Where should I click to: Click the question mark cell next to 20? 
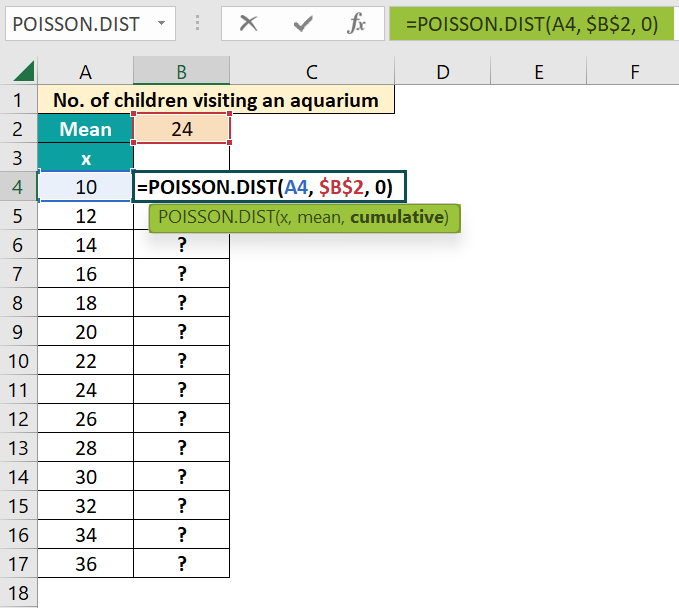coord(181,332)
